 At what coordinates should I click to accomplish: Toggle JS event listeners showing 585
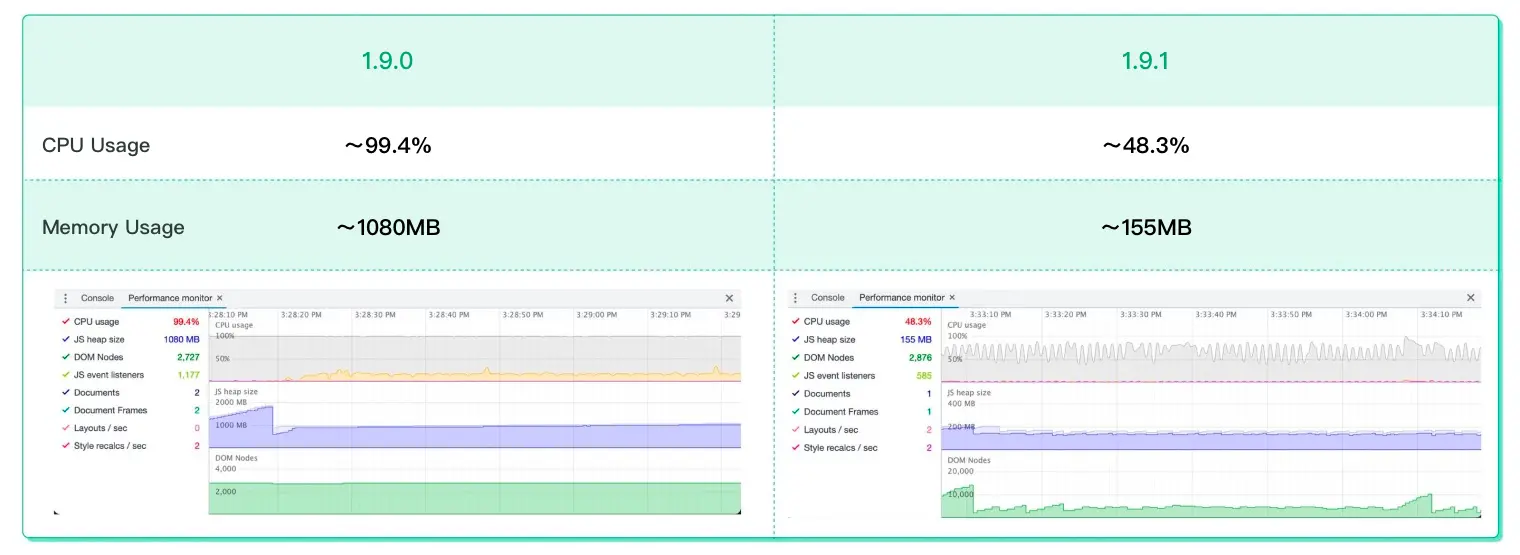tap(796, 376)
